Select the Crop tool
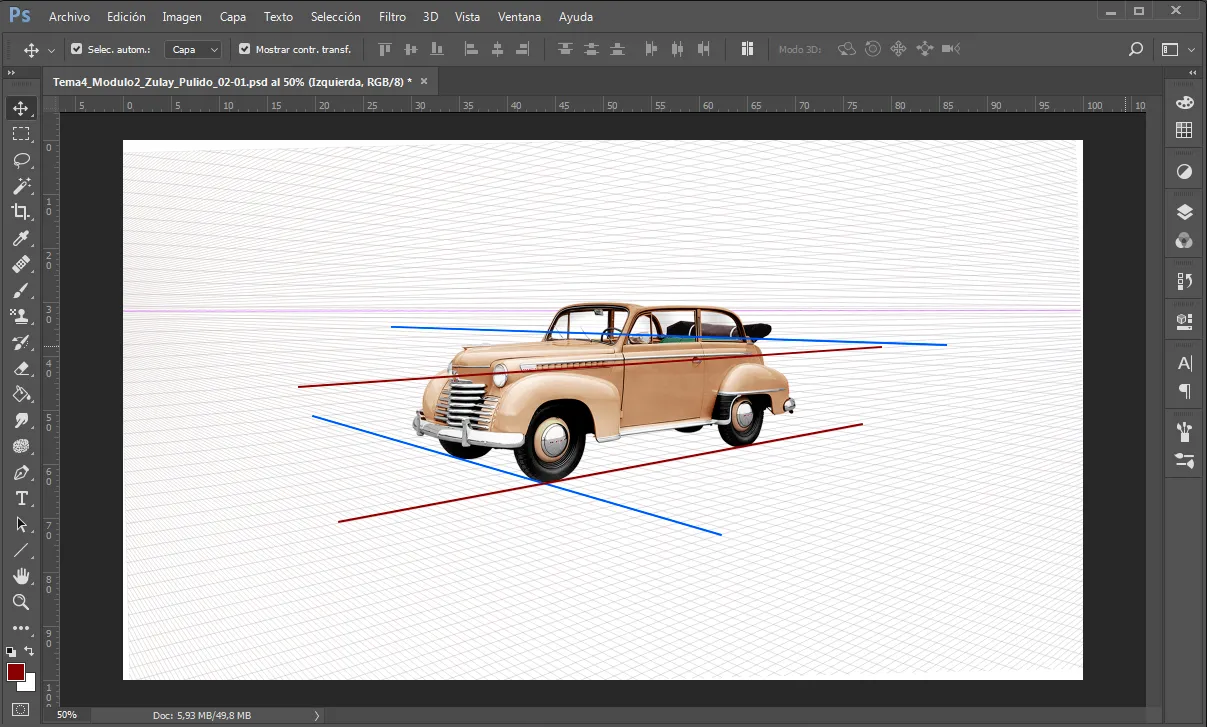 point(21,212)
